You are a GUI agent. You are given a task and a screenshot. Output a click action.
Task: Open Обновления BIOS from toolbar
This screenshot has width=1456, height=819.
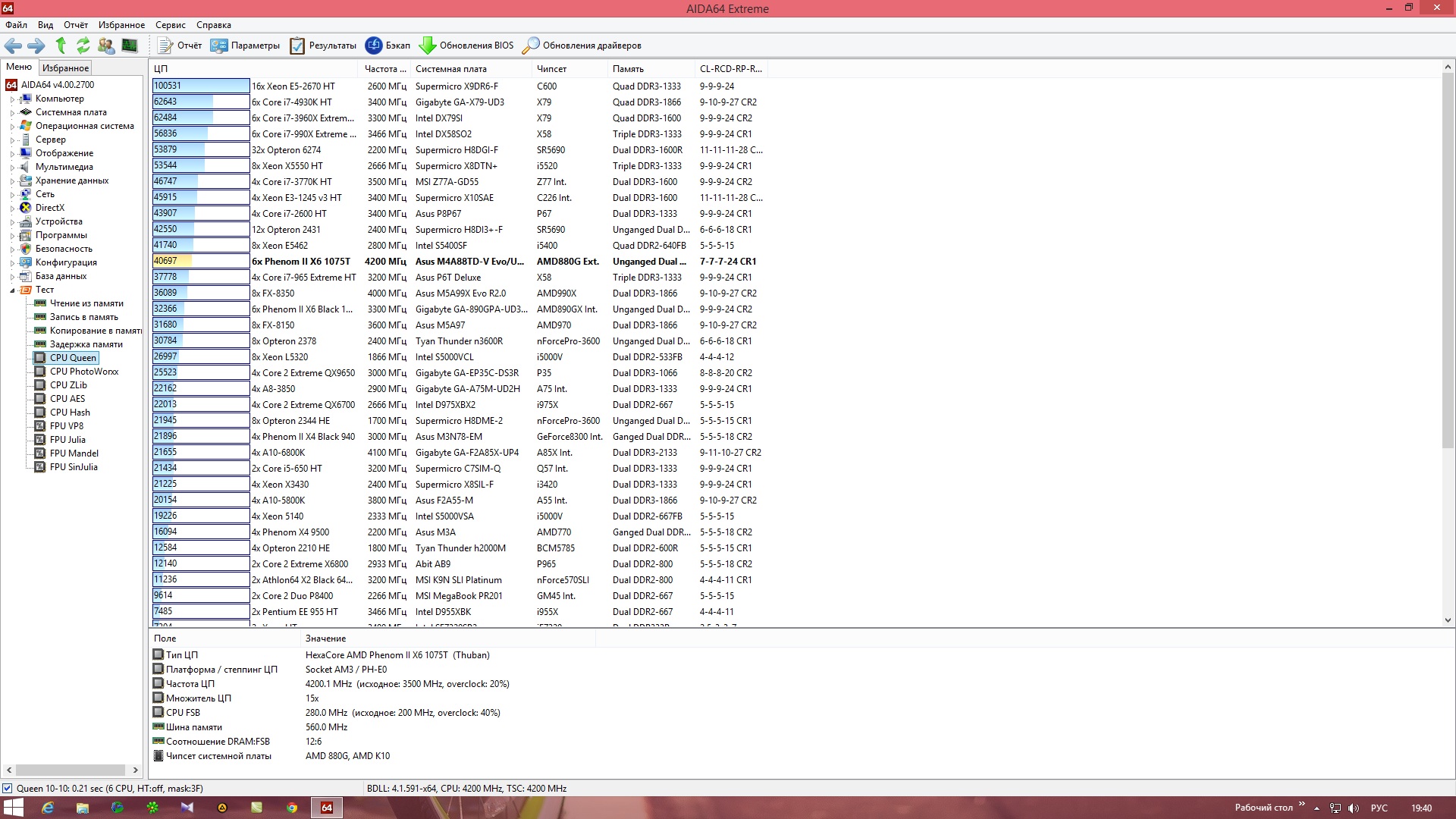tap(466, 45)
